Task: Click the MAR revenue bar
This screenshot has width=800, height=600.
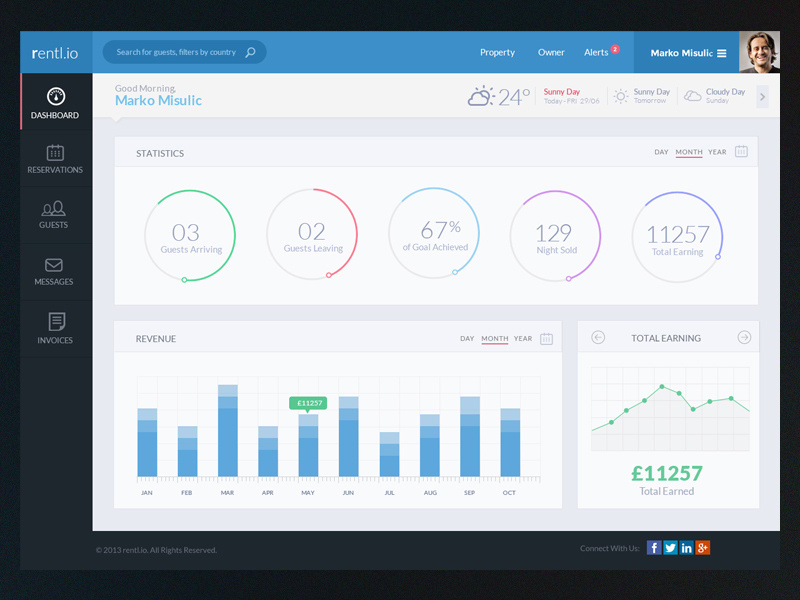Action: pos(228,431)
